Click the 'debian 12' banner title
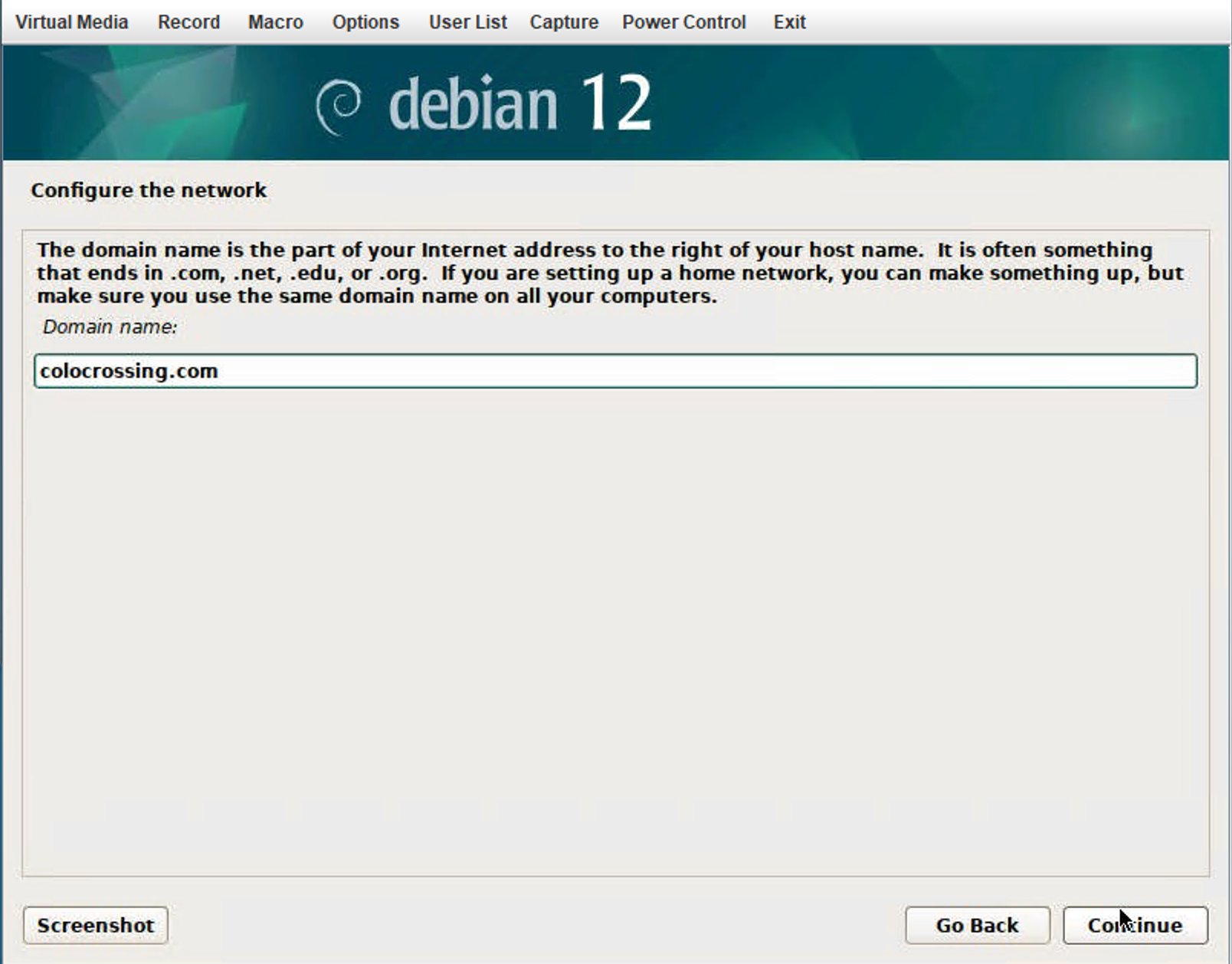1232x964 pixels. coord(520,104)
